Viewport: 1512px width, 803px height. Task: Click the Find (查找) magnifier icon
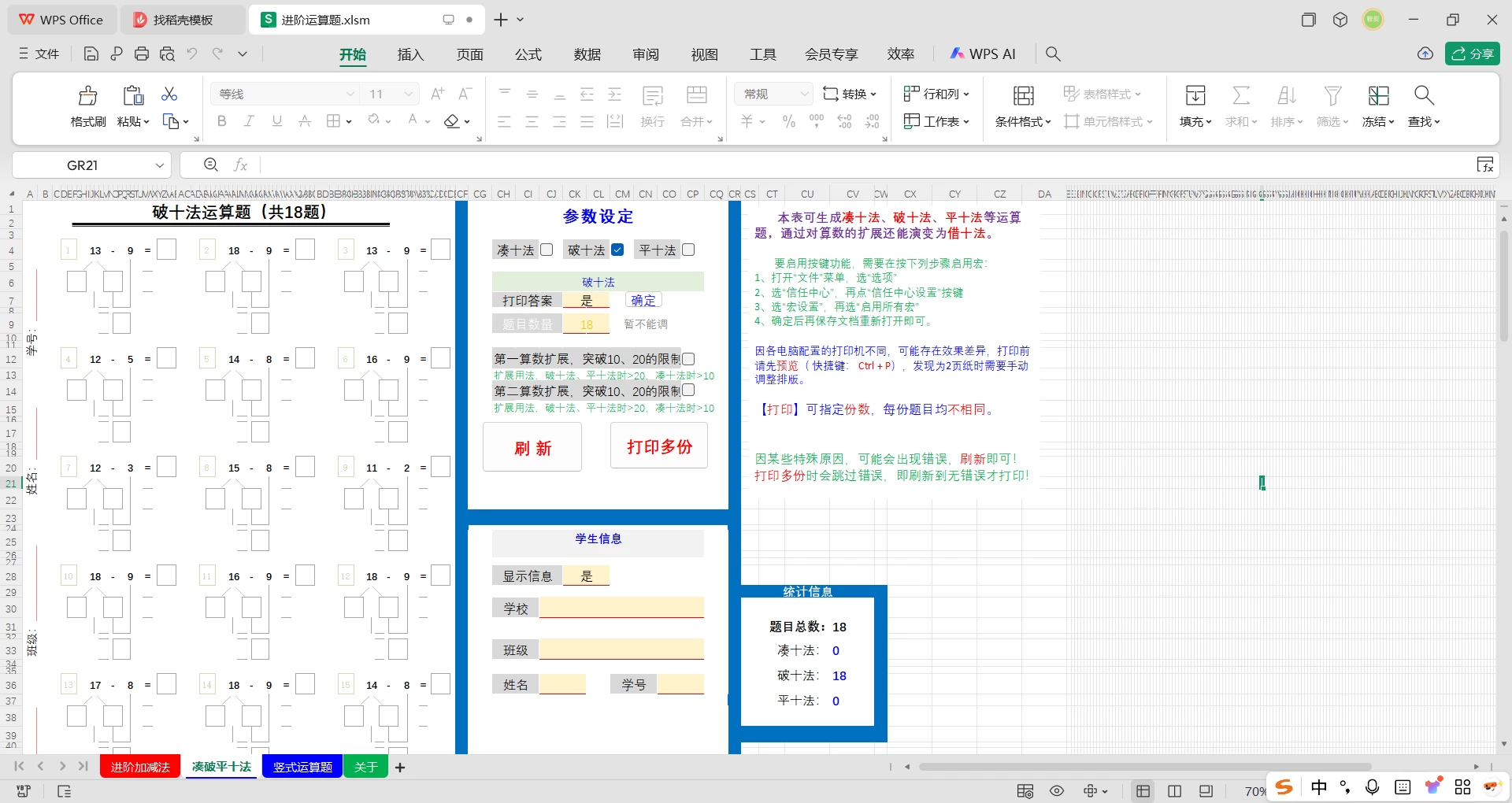pos(1424,95)
